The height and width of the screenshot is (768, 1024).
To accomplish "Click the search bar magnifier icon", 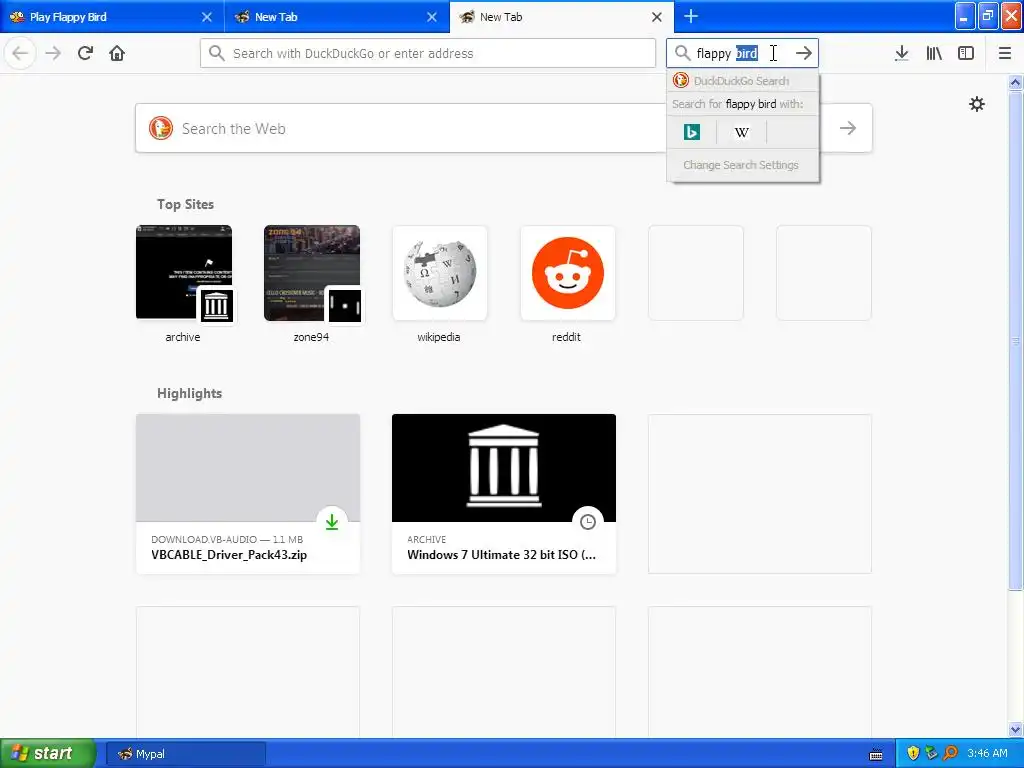I will pyautogui.click(x=682, y=53).
